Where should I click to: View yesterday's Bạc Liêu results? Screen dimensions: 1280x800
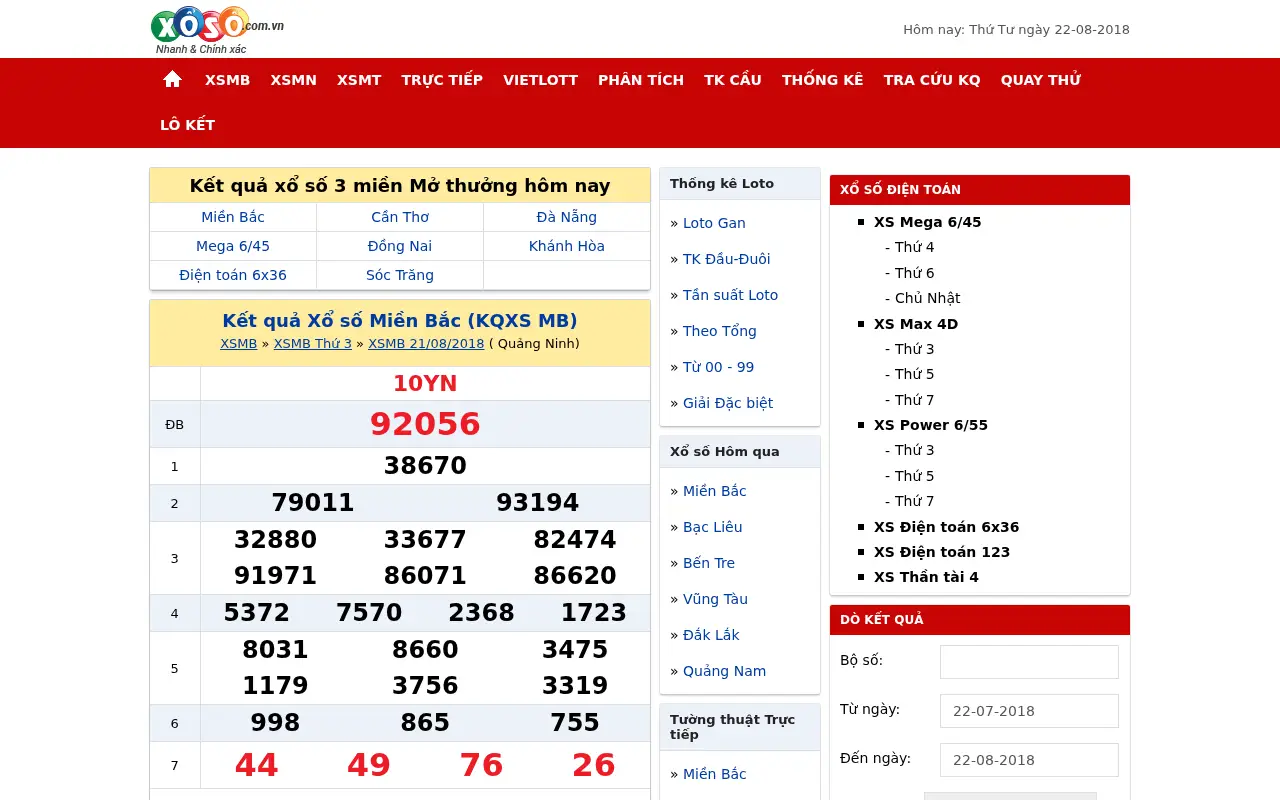712,527
